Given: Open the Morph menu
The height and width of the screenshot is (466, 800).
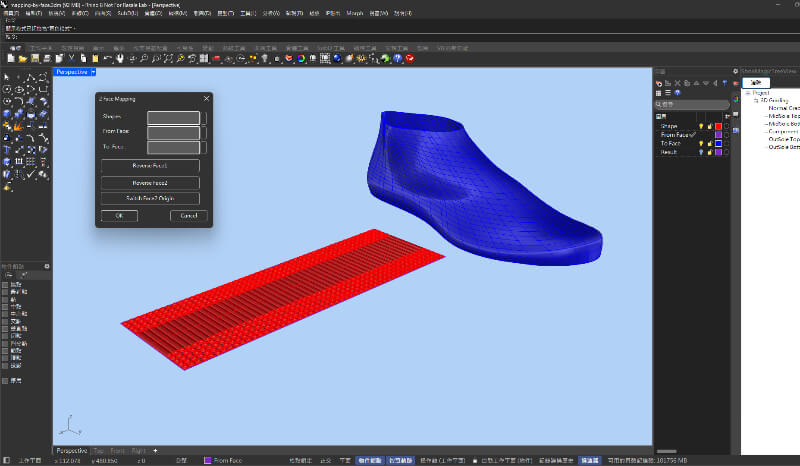Looking at the screenshot, I should pyautogui.click(x=355, y=14).
